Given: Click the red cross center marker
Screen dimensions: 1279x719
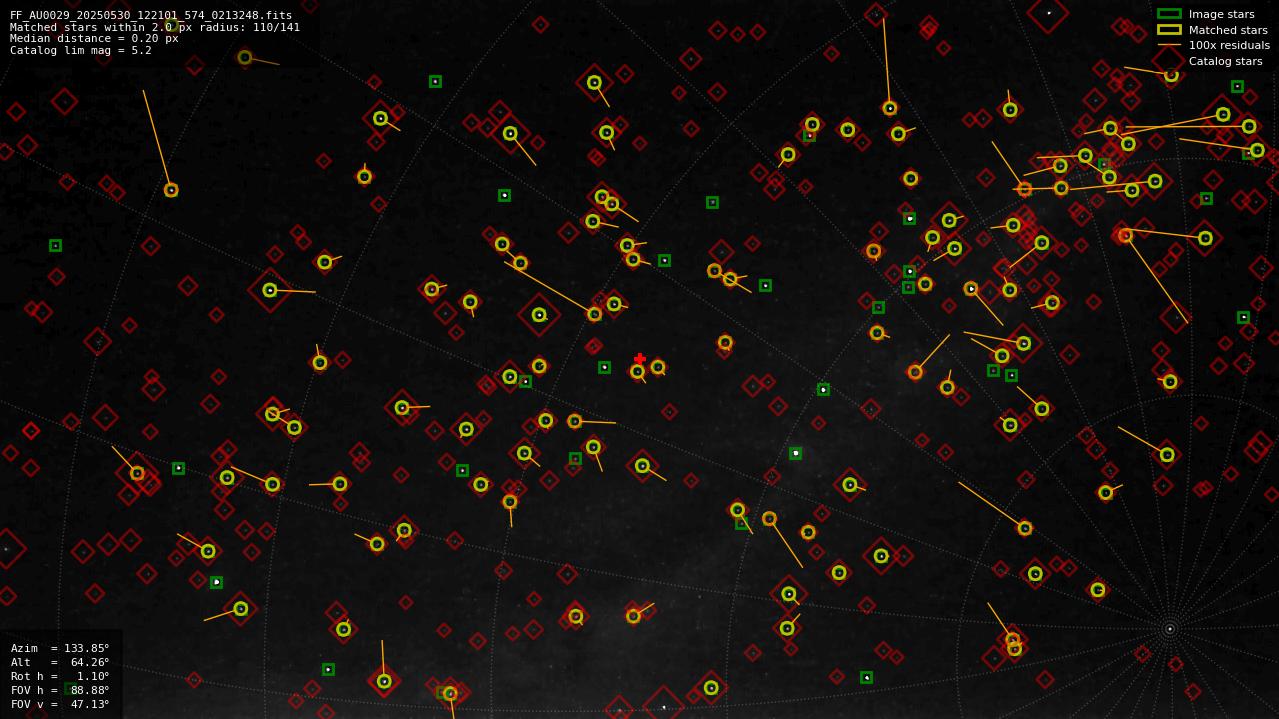Looking at the screenshot, I should 640,359.
